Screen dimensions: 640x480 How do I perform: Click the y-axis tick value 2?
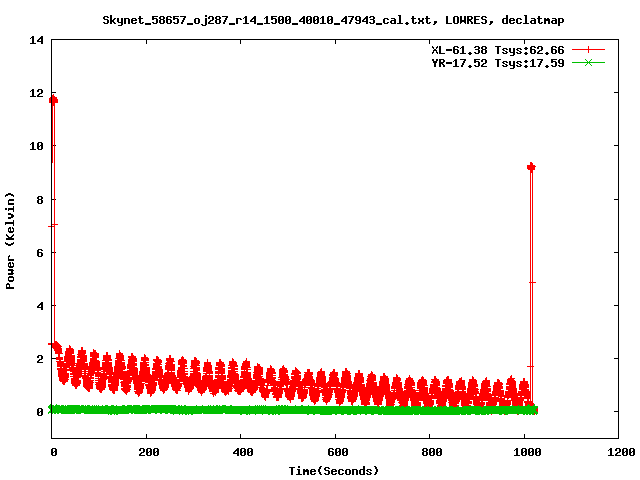(40, 359)
